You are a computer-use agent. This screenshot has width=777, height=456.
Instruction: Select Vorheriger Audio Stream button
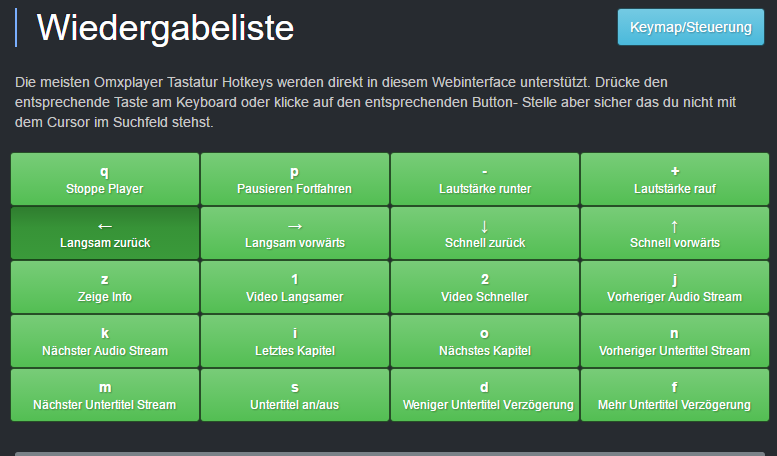(x=675, y=287)
